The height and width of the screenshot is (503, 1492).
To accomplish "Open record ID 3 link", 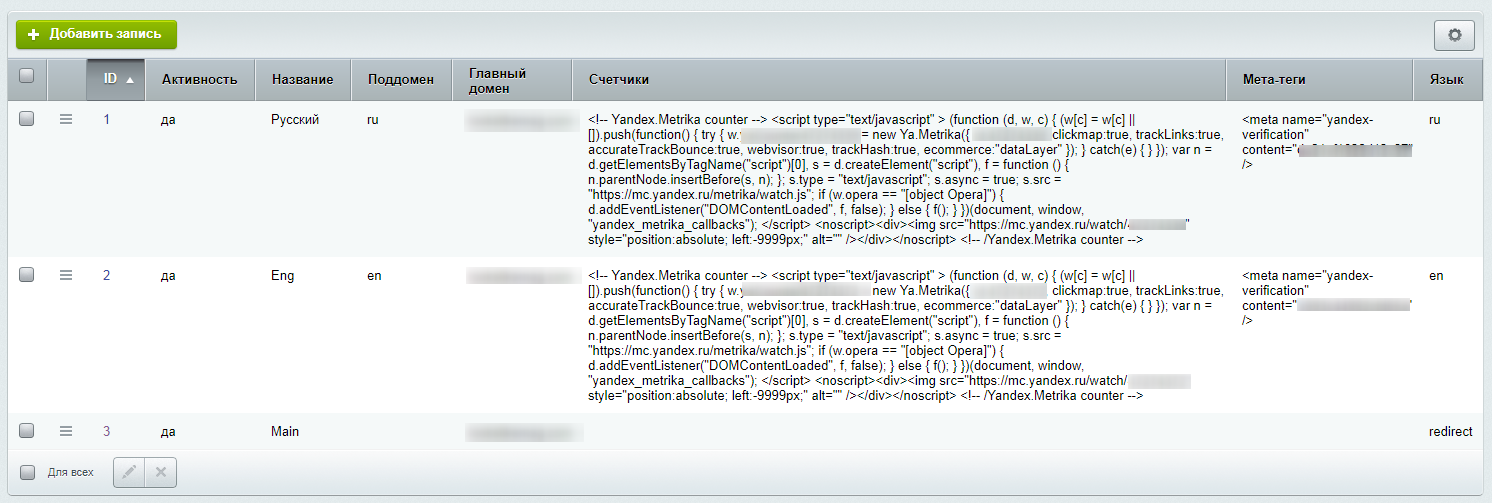I will 107,432.
